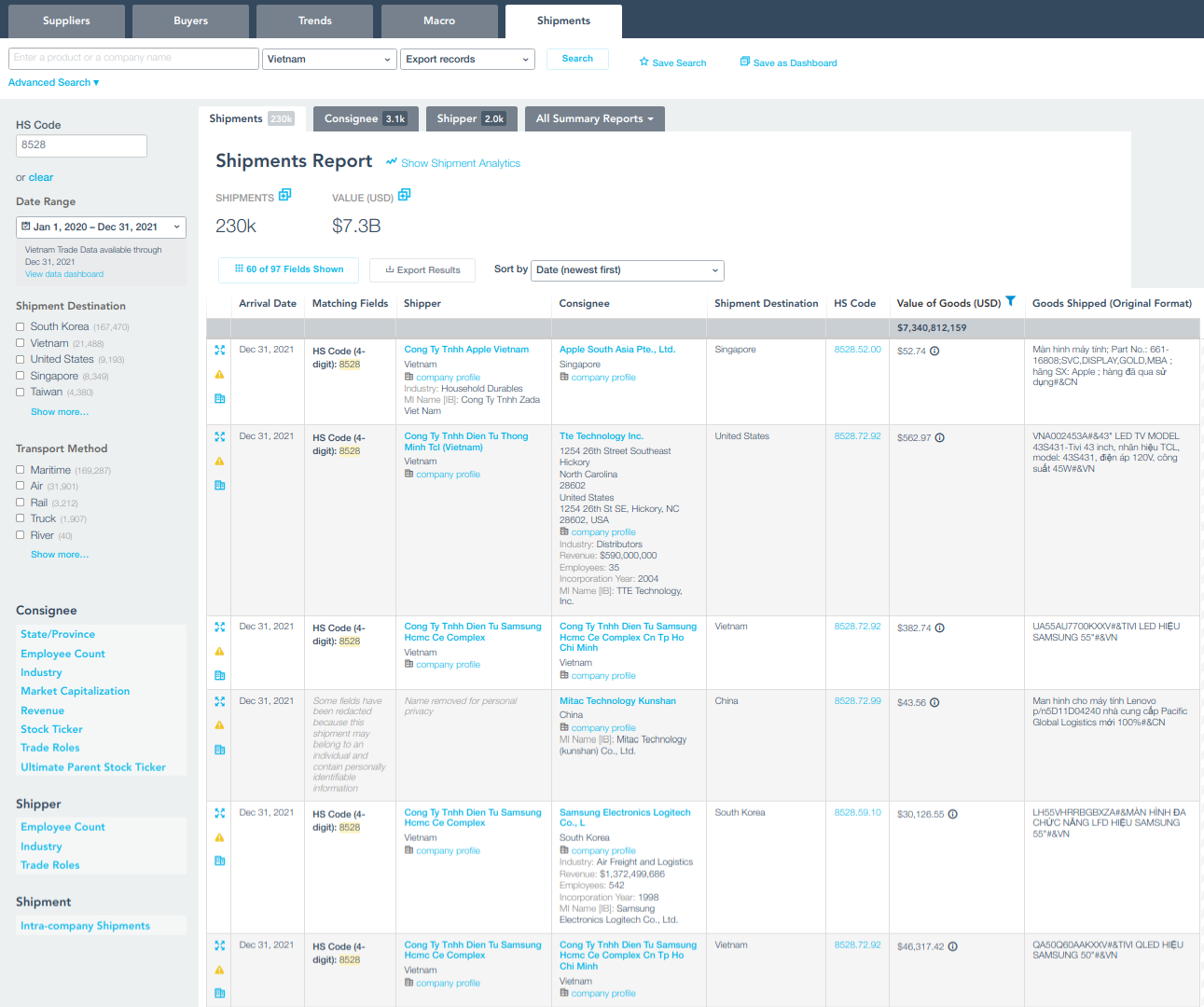Enable the Maritime transport method checkbox
The height and width of the screenshot is (1007, 1204).
[21, 471]
